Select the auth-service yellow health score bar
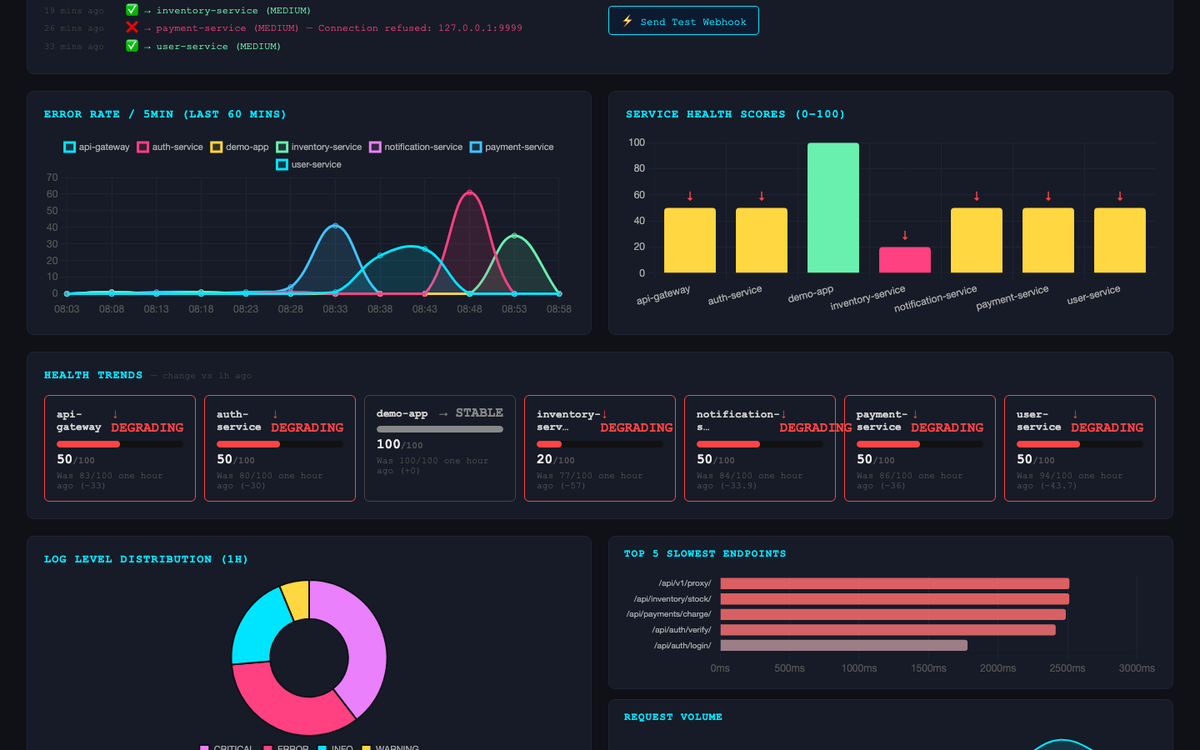1200x750 pixels. [761, 240]
